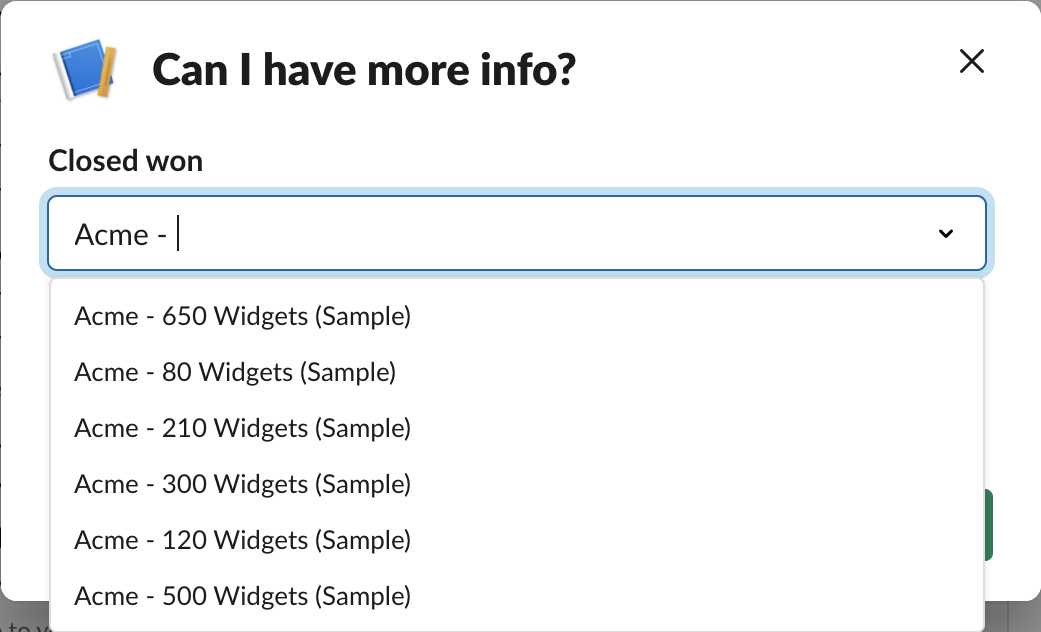Choose "Acme - 300 Widgets (Sample)"
The height and width of the screenshot is (632, 1041).
pos(242,483)
